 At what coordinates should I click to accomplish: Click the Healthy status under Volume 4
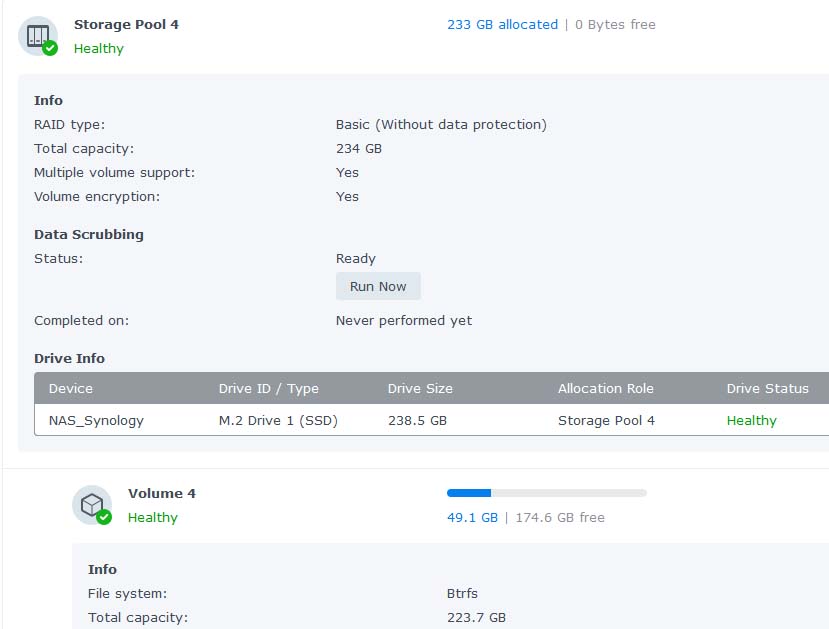pyautogui.click(x=153, y=517)
